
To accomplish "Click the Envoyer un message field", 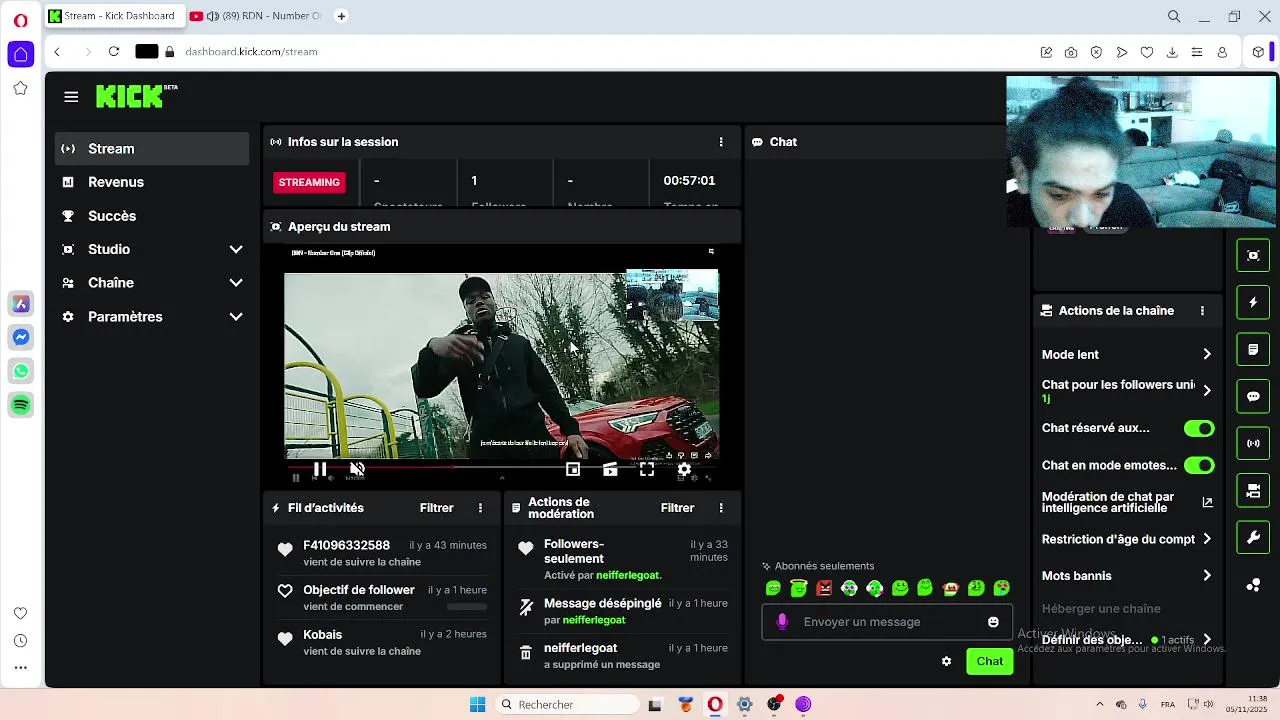I will pos(887,622).
